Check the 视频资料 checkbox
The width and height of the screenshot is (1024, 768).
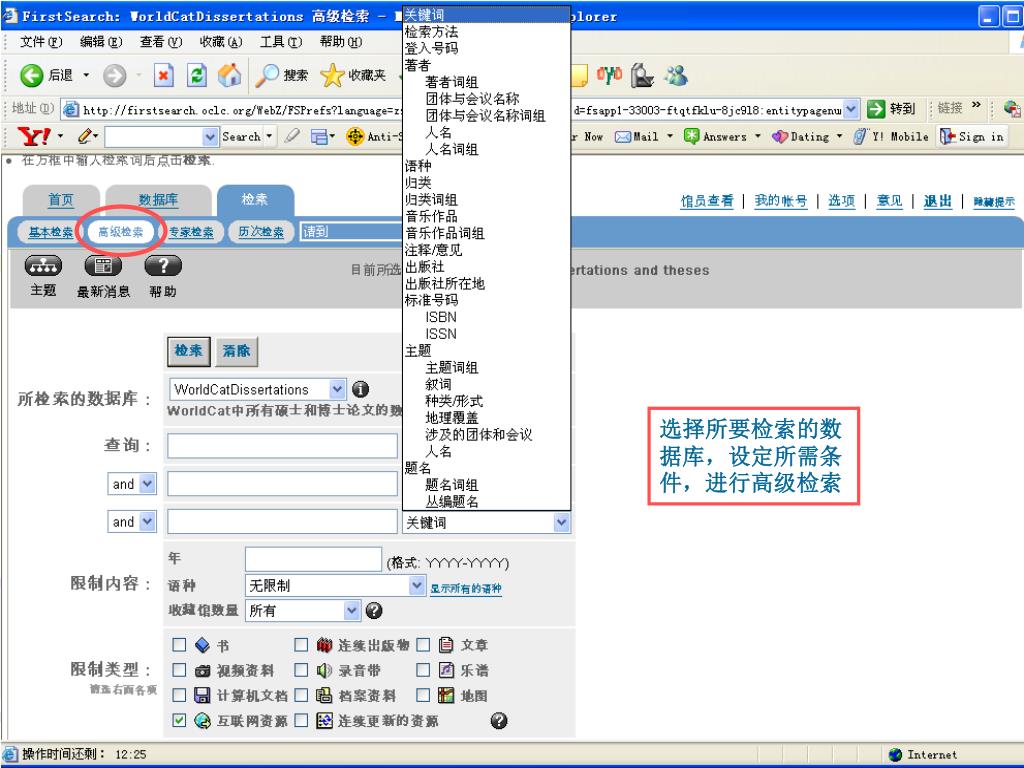tap(179, 670)
